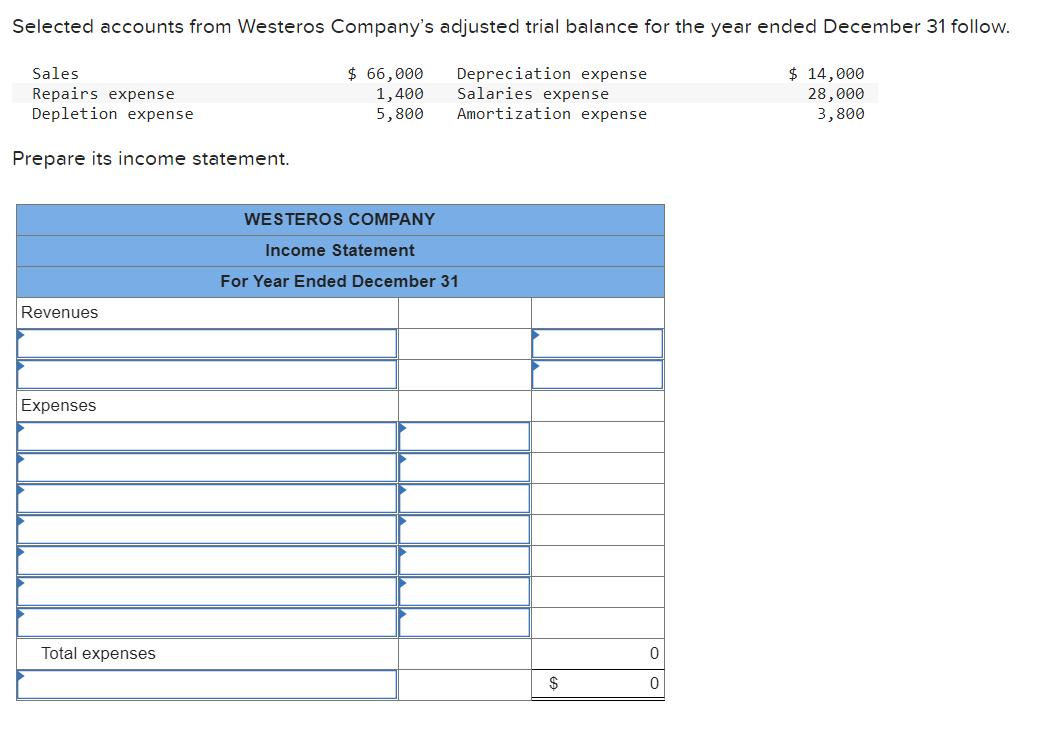Open sixth expense account dropdown

pyautogui.click(x=207, y=591)
